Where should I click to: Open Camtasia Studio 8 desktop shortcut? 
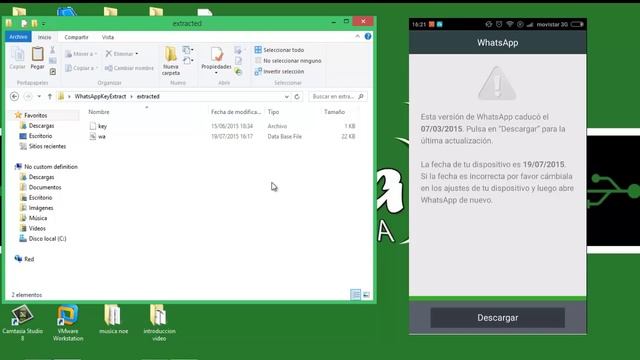click(x=22, y=322)
